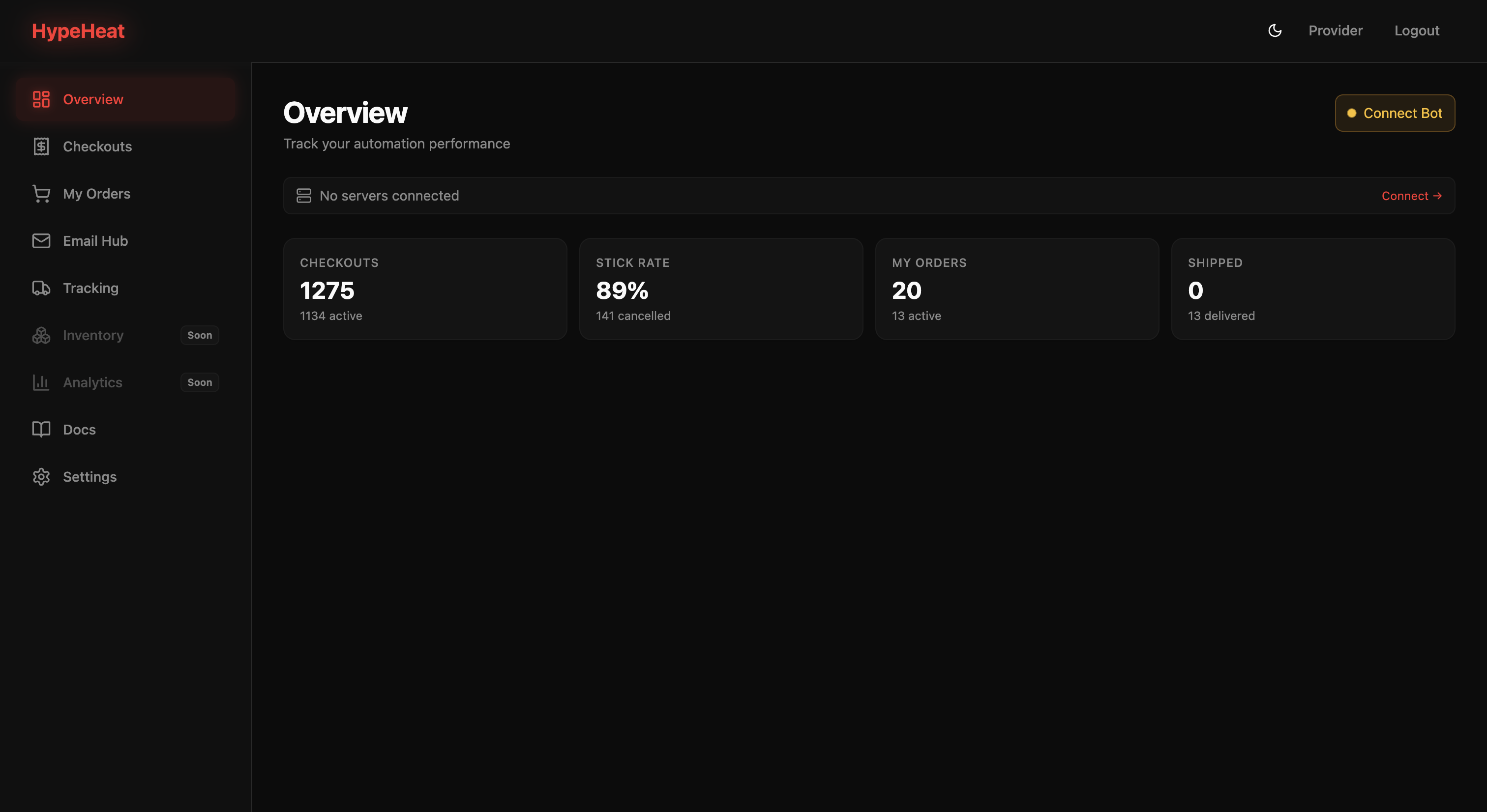This screenshot has height=812, width=1487.
Task: Click the Checkouts receipt icon
Action: point(41,146)
